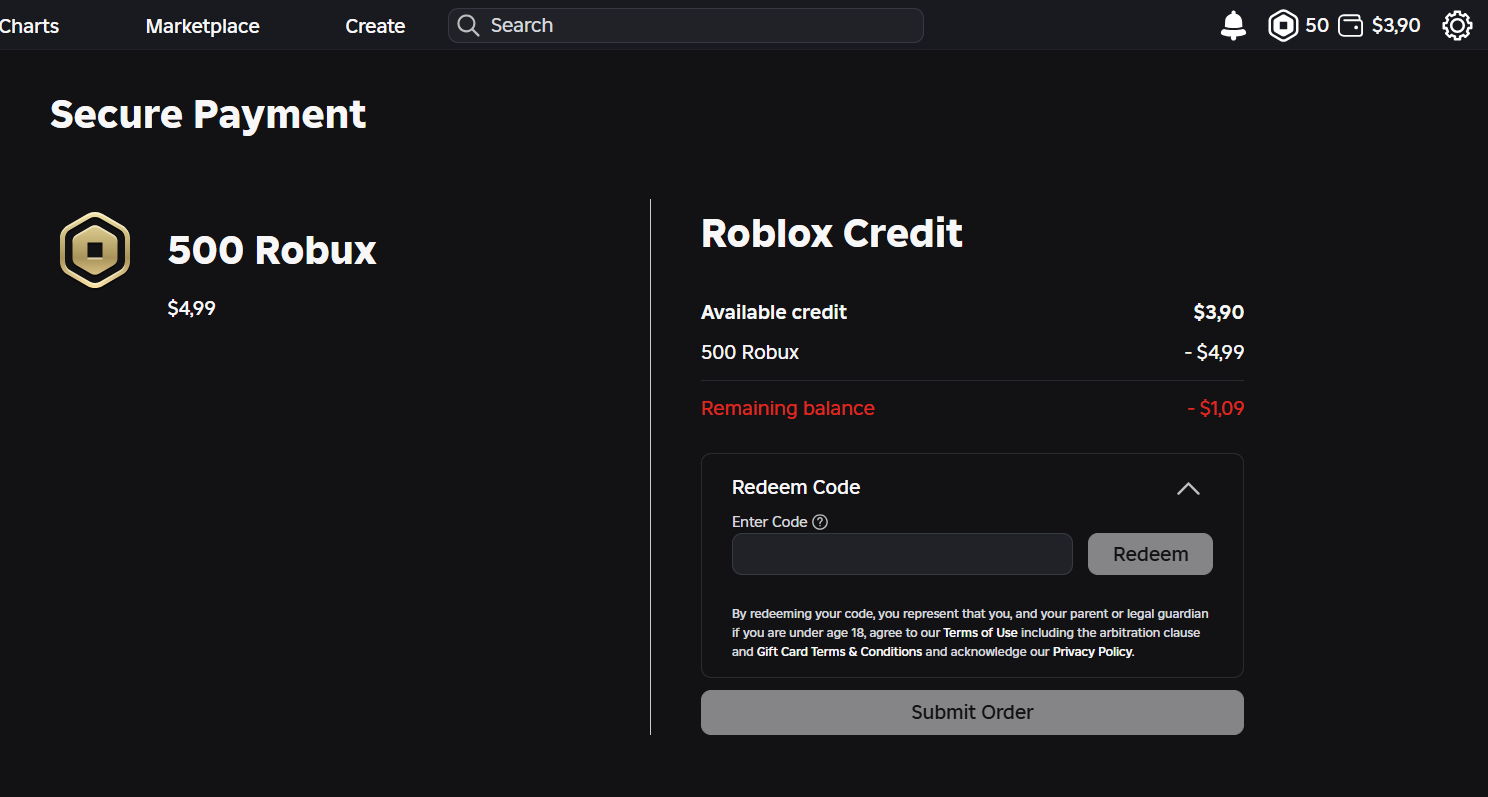Click the red Remaining balance label
Image resolution: width=1488 pixels, height=797 pixels.
[788, 408]
